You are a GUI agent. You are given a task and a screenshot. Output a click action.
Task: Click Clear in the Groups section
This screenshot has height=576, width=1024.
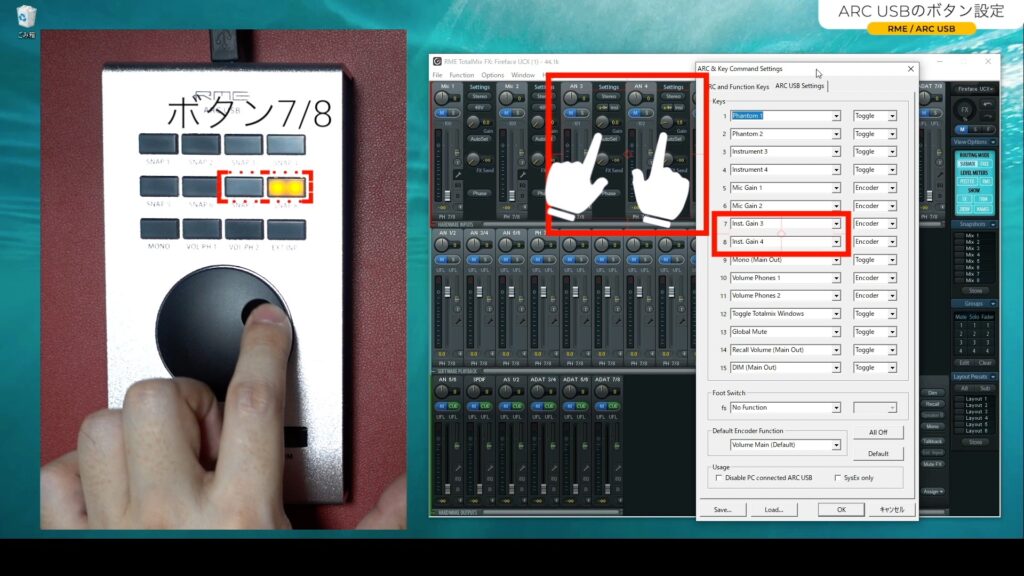coord(985,363)
